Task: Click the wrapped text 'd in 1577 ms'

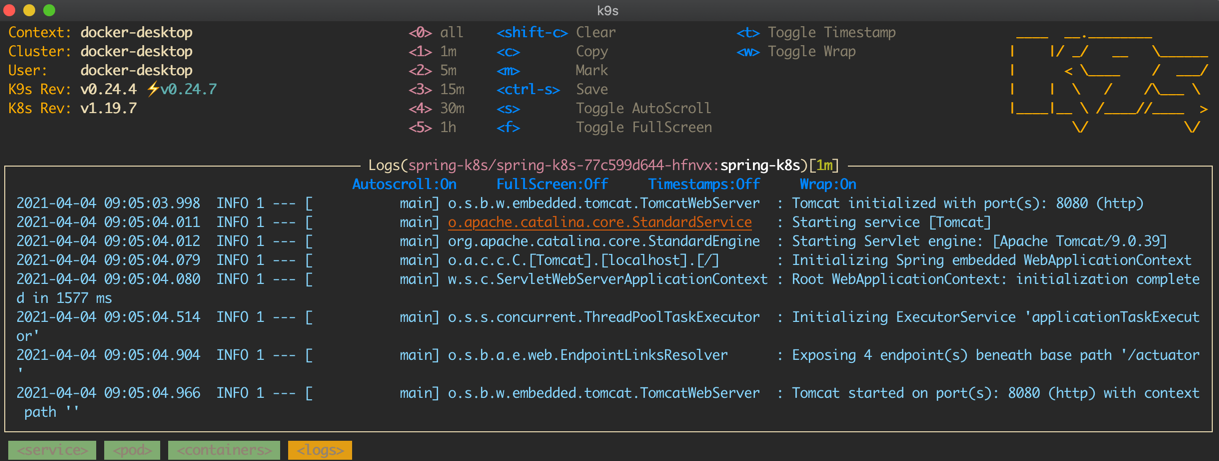Action: 64,299
